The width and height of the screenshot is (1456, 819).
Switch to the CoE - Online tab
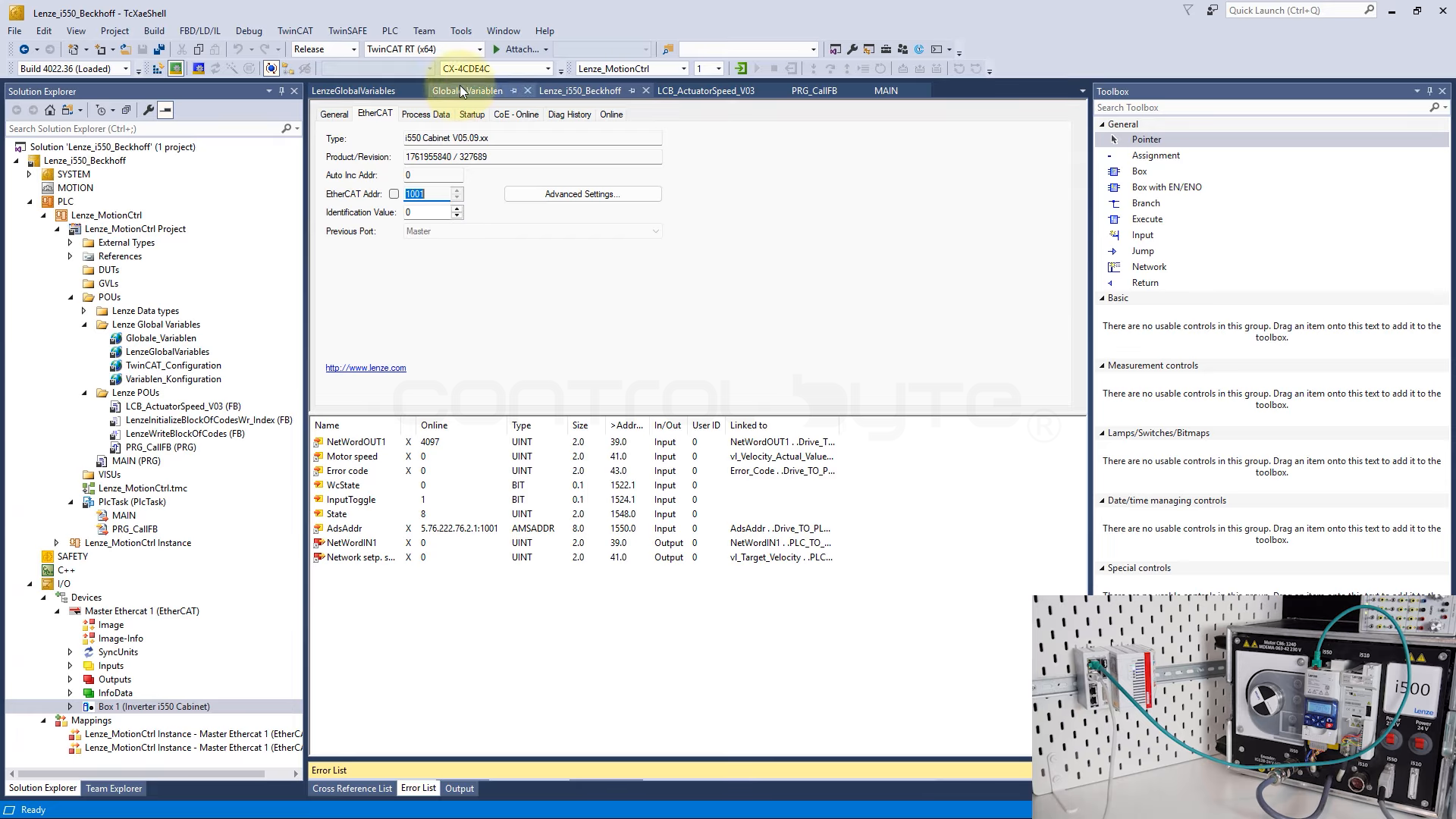click(516, 115)
